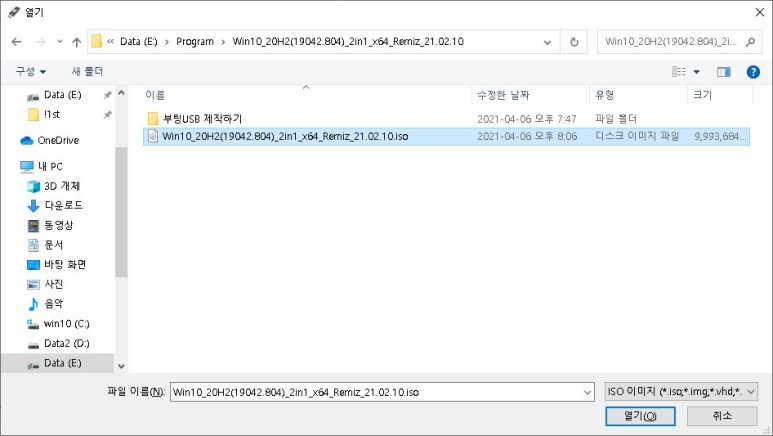Select OneDrive in the navigation pane
This screenshot has height=436, width=773.
[58, 141]
